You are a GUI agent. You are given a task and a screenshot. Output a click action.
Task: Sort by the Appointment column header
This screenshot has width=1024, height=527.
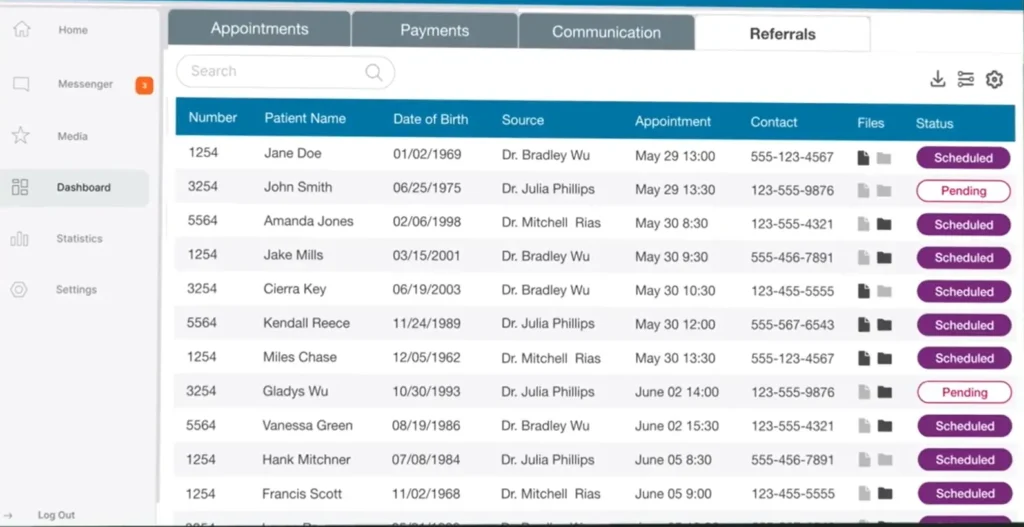tap(673, 121)
